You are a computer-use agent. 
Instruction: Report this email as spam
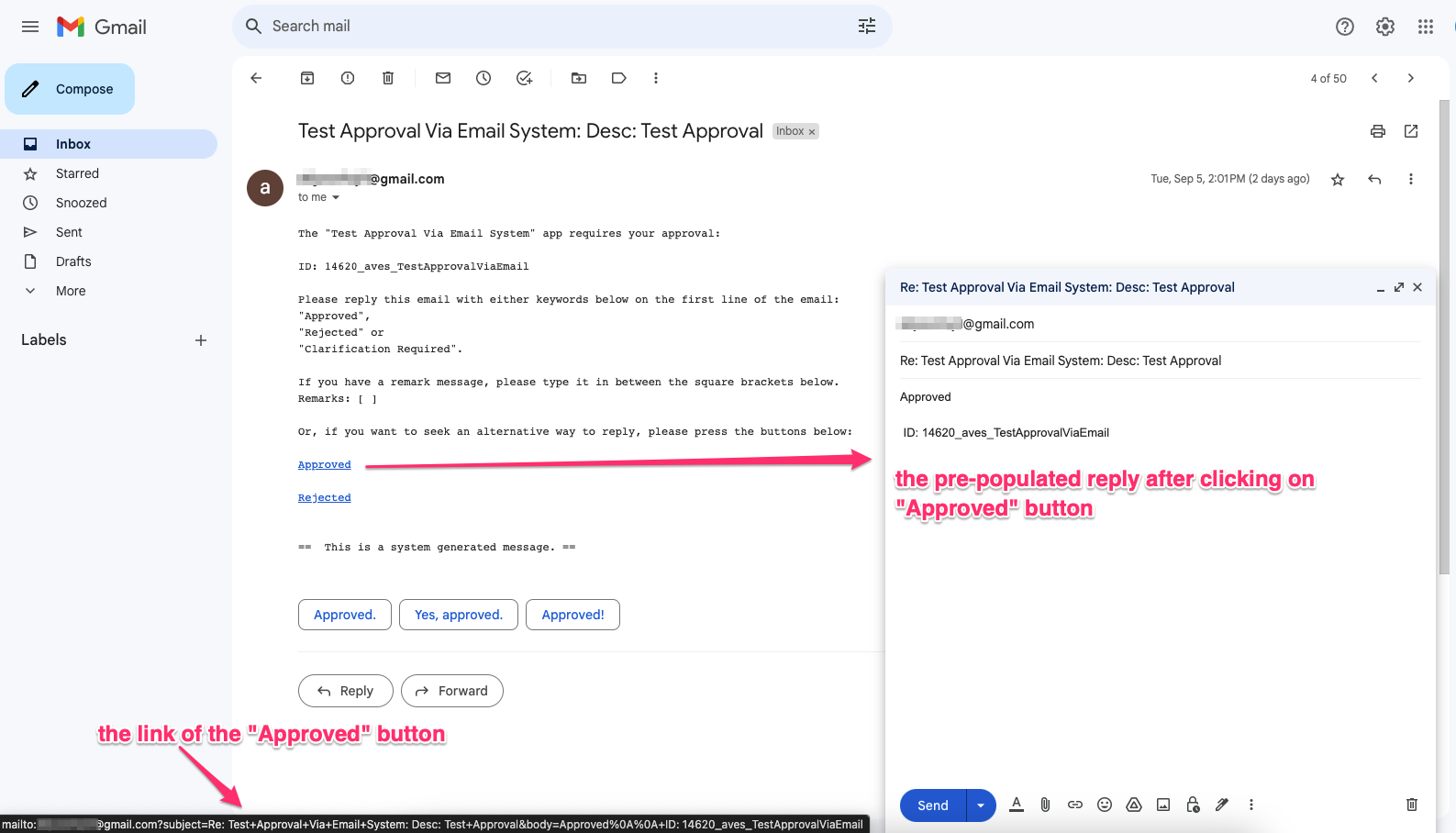[x=348, y=78]
